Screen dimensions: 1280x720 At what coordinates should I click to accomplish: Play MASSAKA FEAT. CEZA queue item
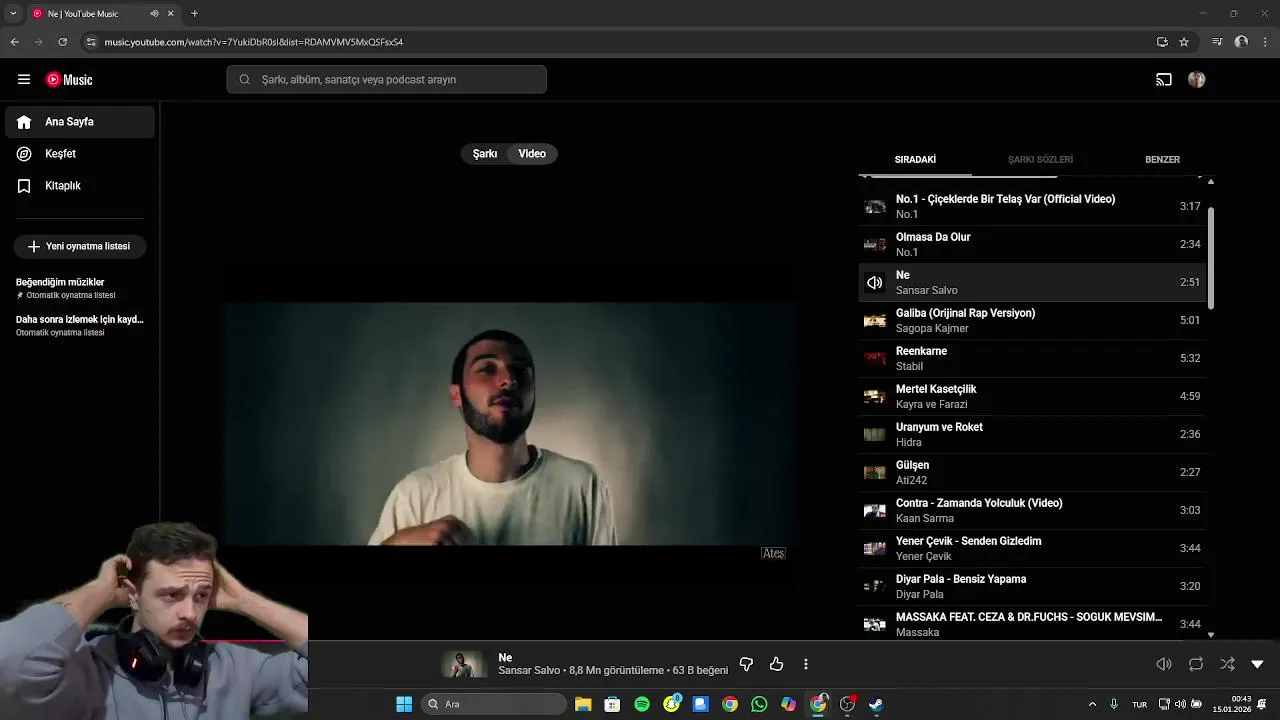(x=1032, y=624)
